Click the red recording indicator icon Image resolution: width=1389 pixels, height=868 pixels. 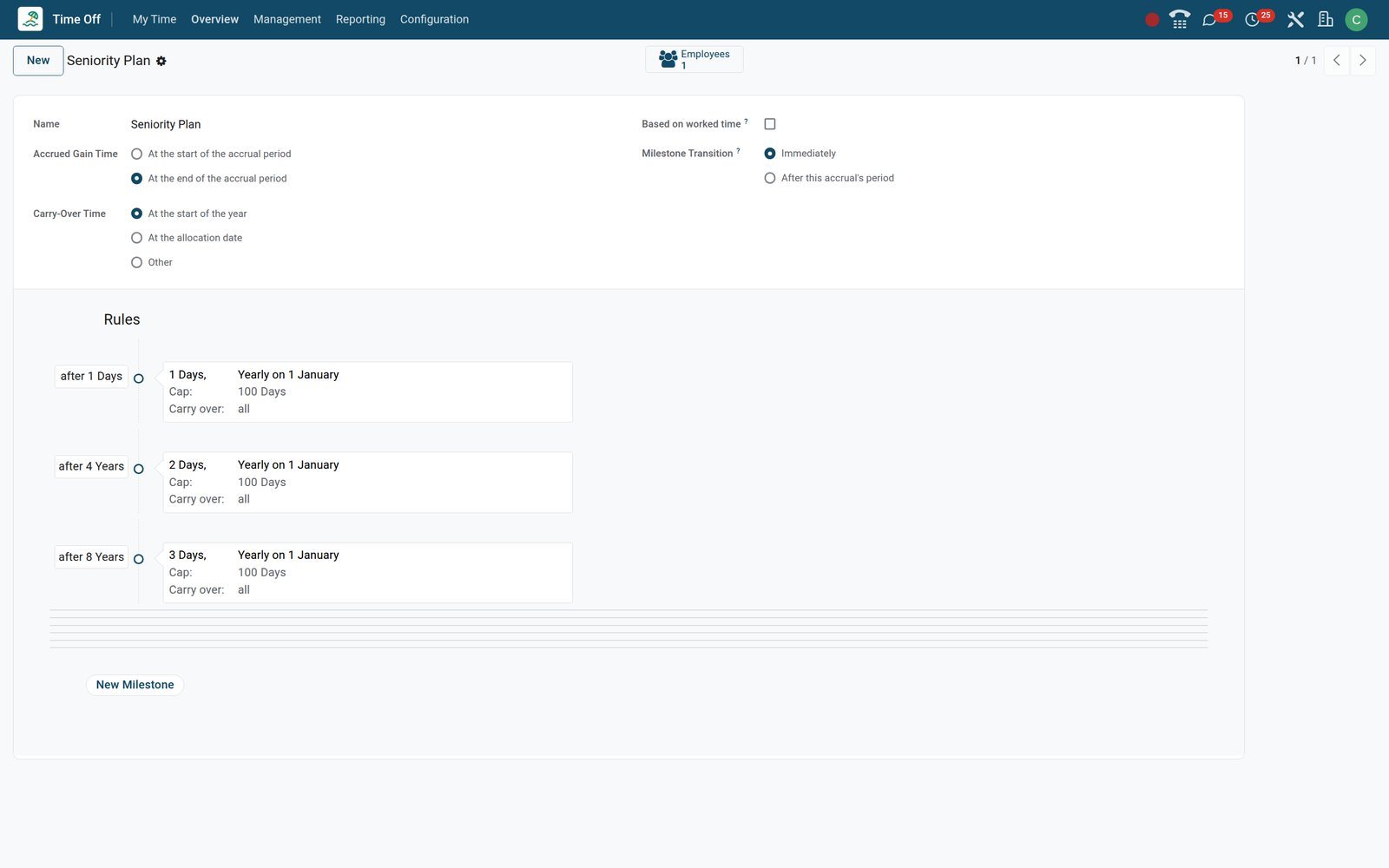(1152, 20)
